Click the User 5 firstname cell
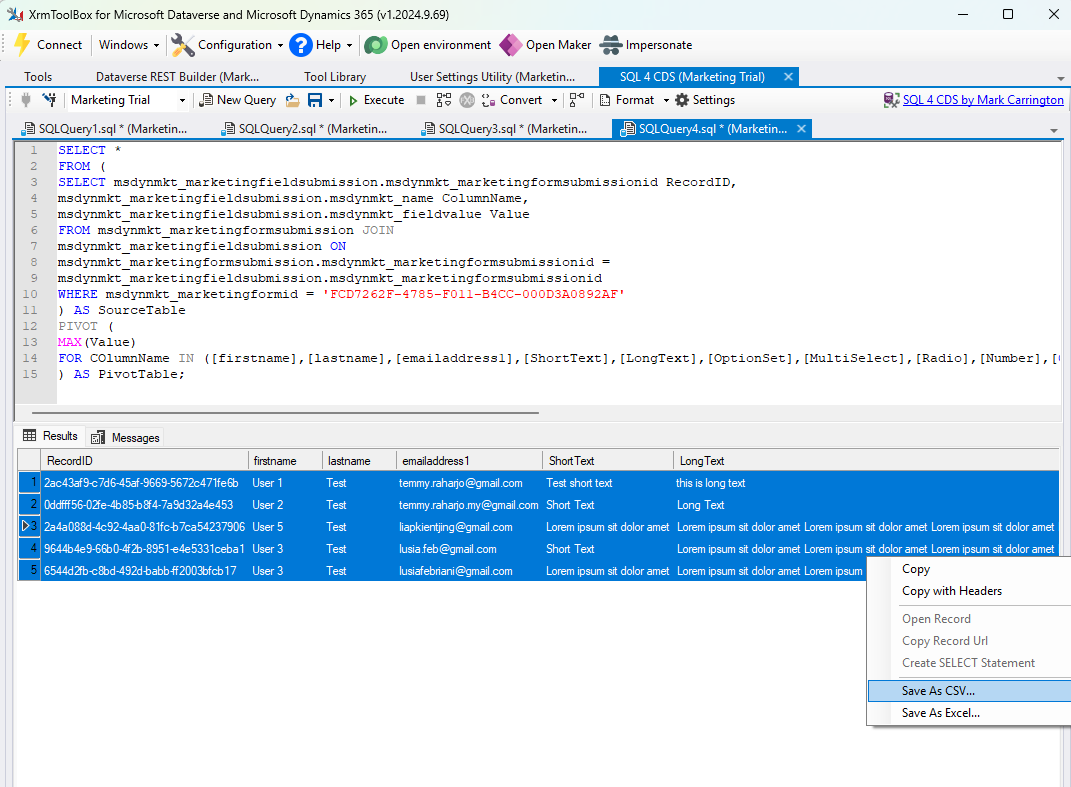1071x787 pixels. [x=285, y=527]
